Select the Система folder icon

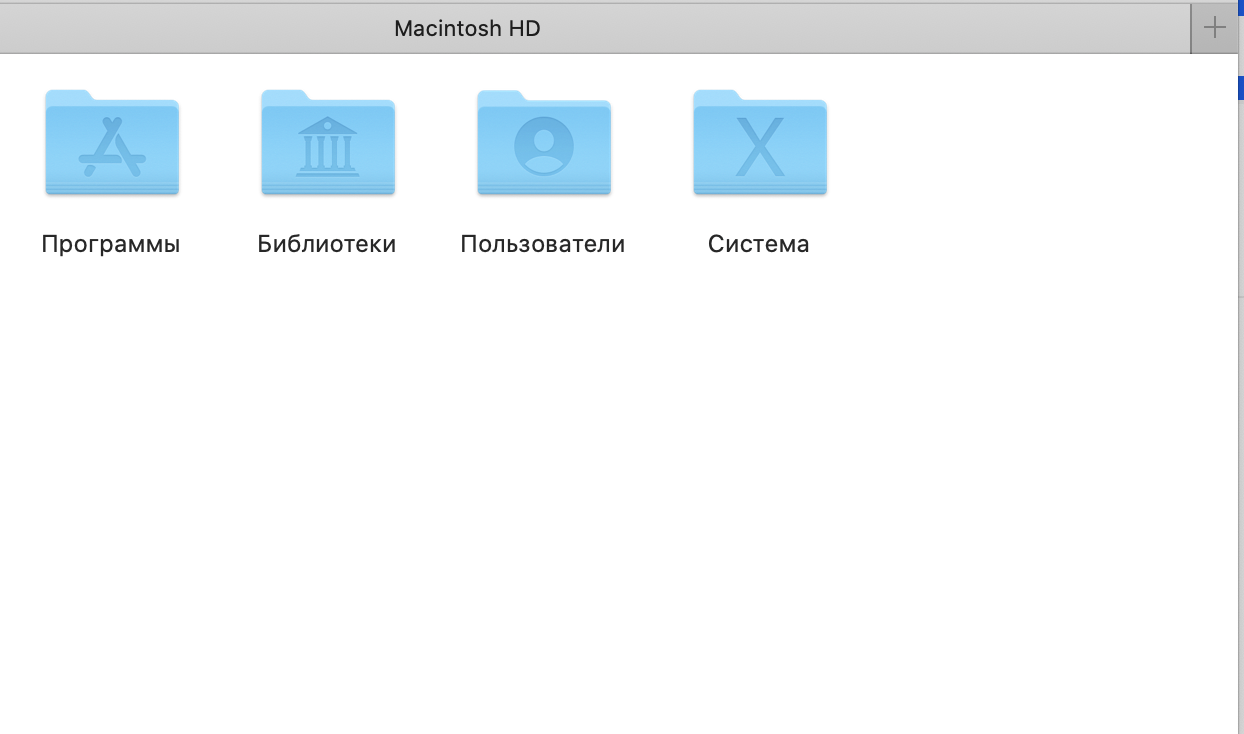pos(760,142)
